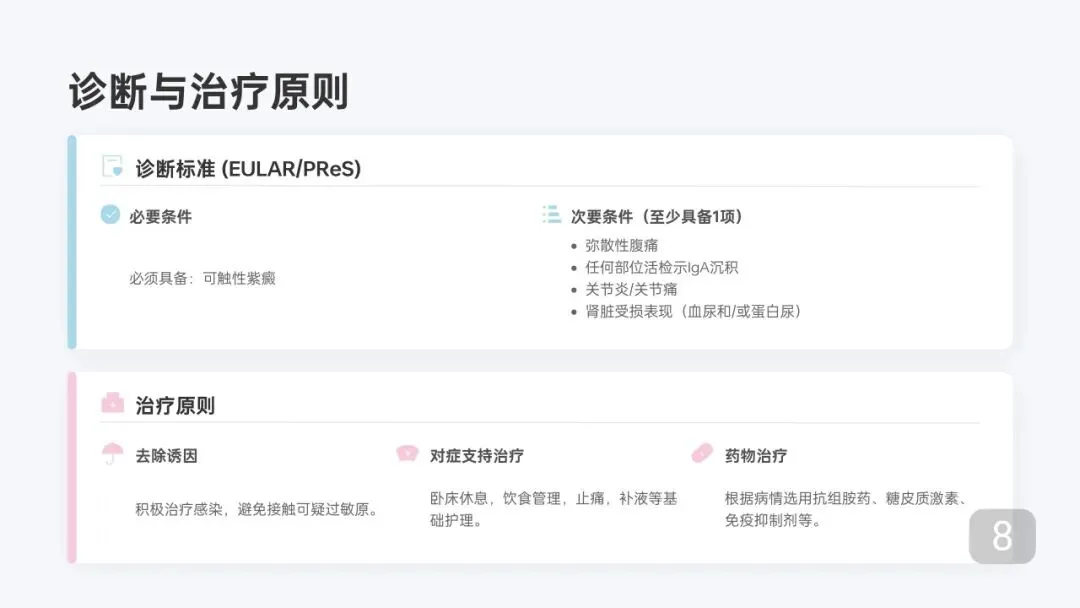Viewport: 1080px width, 608px height.
Task: Click the pink icon beside 对症支持治疗
Action: [407, 454]
